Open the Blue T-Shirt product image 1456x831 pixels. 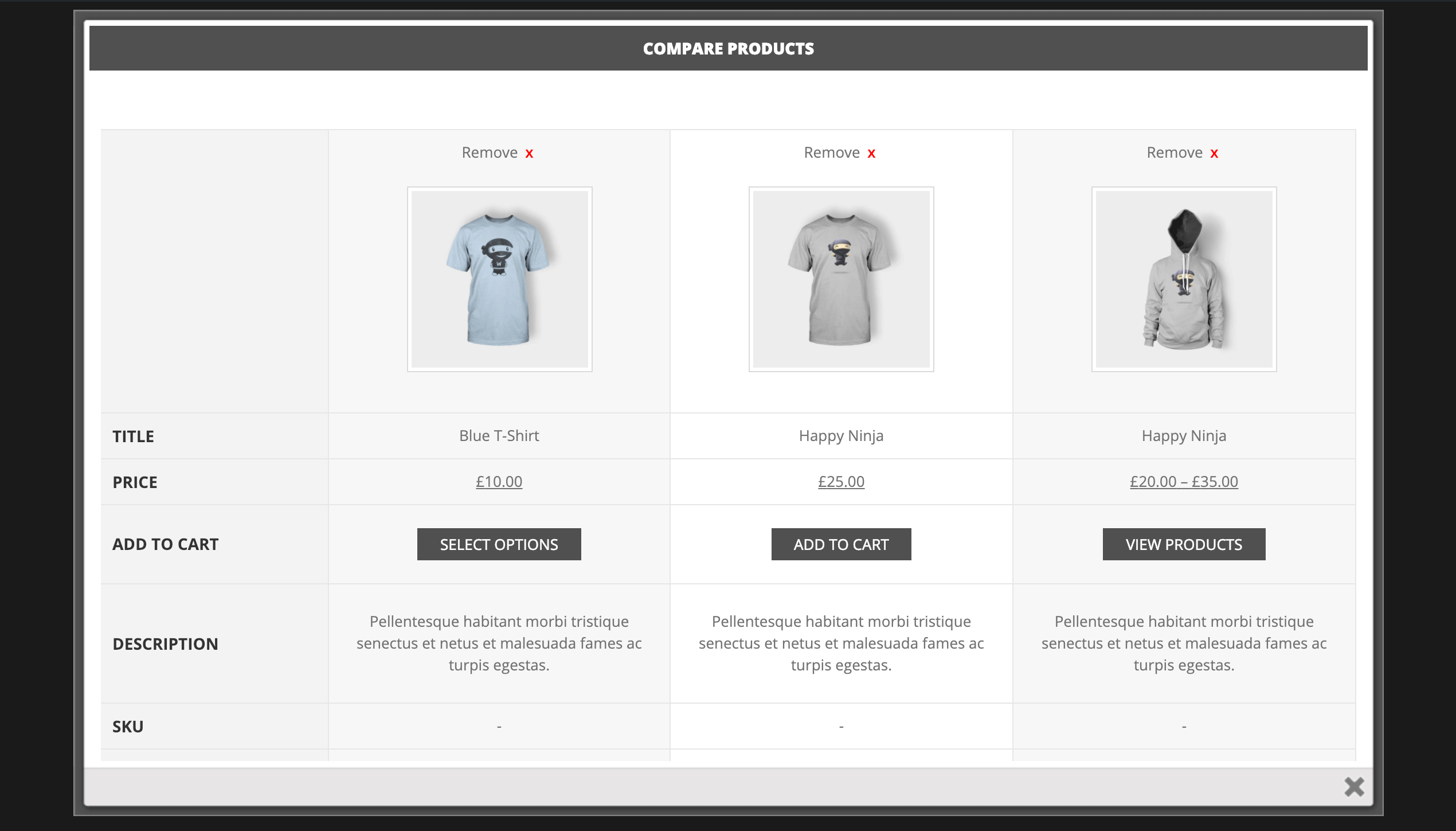[x=499, y=279]
